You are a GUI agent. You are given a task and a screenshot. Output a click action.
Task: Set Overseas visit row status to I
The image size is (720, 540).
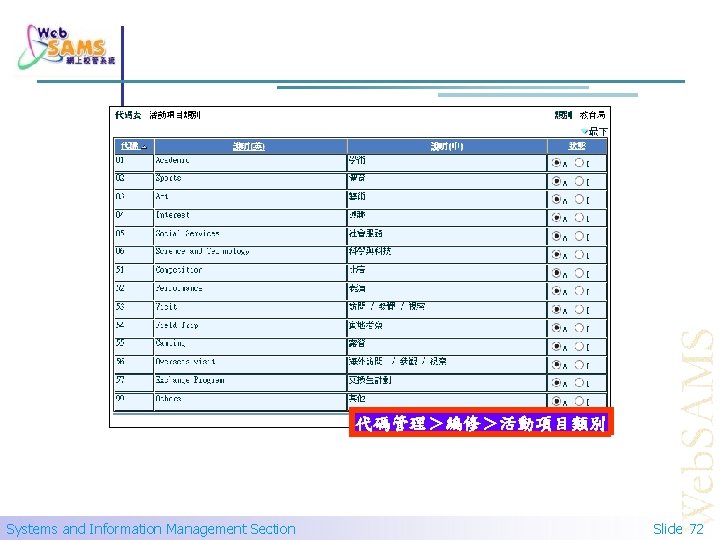579,365
